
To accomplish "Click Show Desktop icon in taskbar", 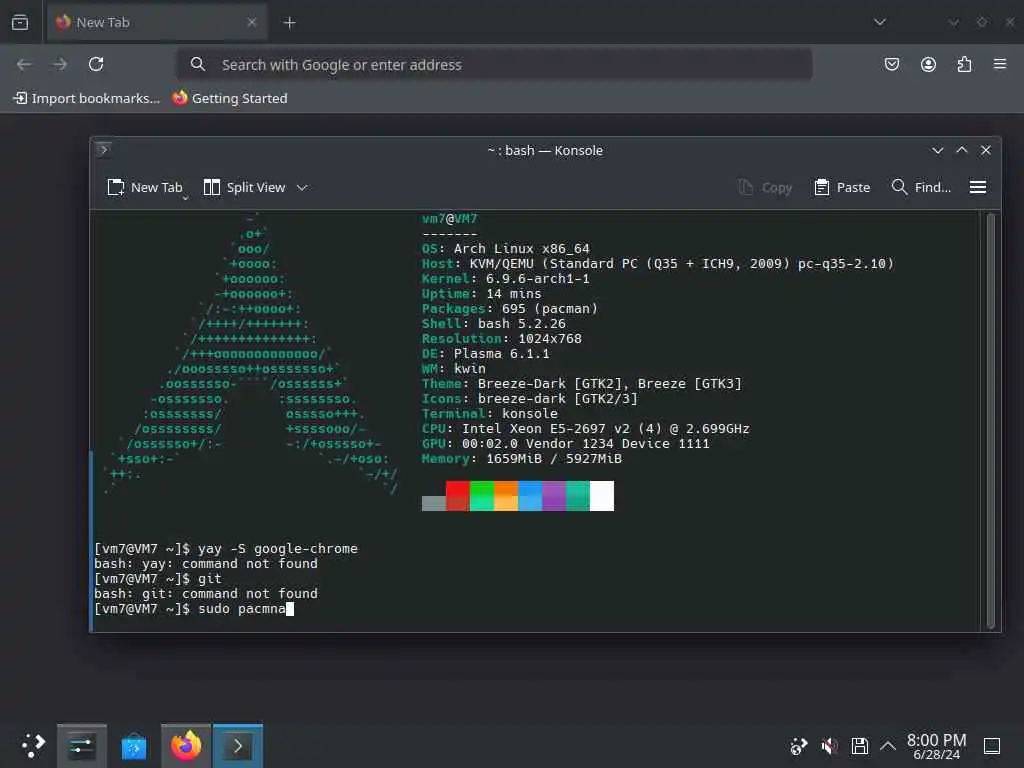I will [992, 746].
